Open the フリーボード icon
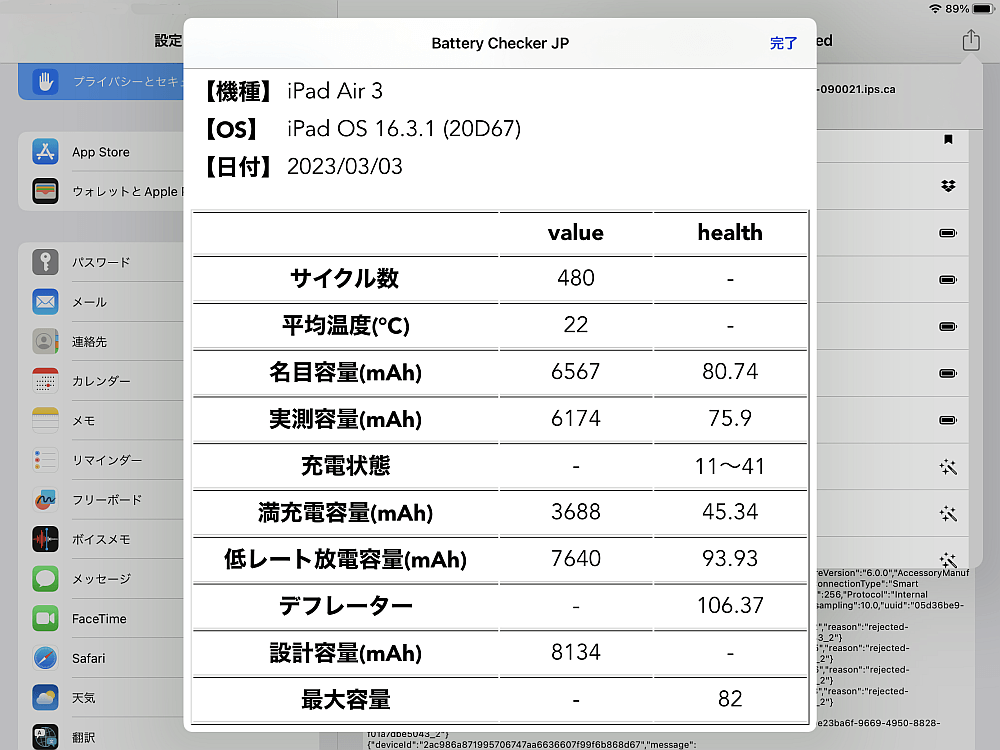1000x750 pixels. [x=45, y=499]
